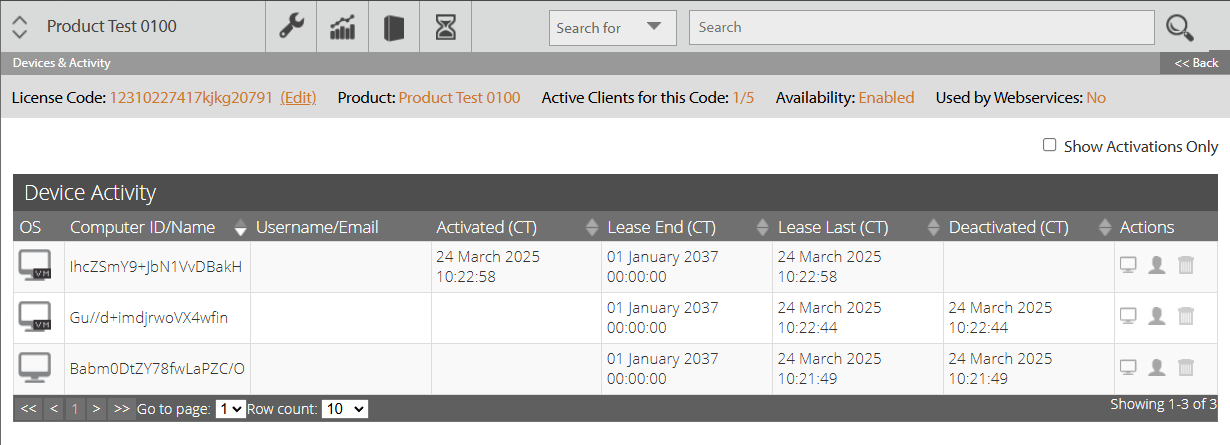Viewport: 1230px width, 445px height.
Task: Open the Row count dropdown
Action: click(x=345, y=409)
